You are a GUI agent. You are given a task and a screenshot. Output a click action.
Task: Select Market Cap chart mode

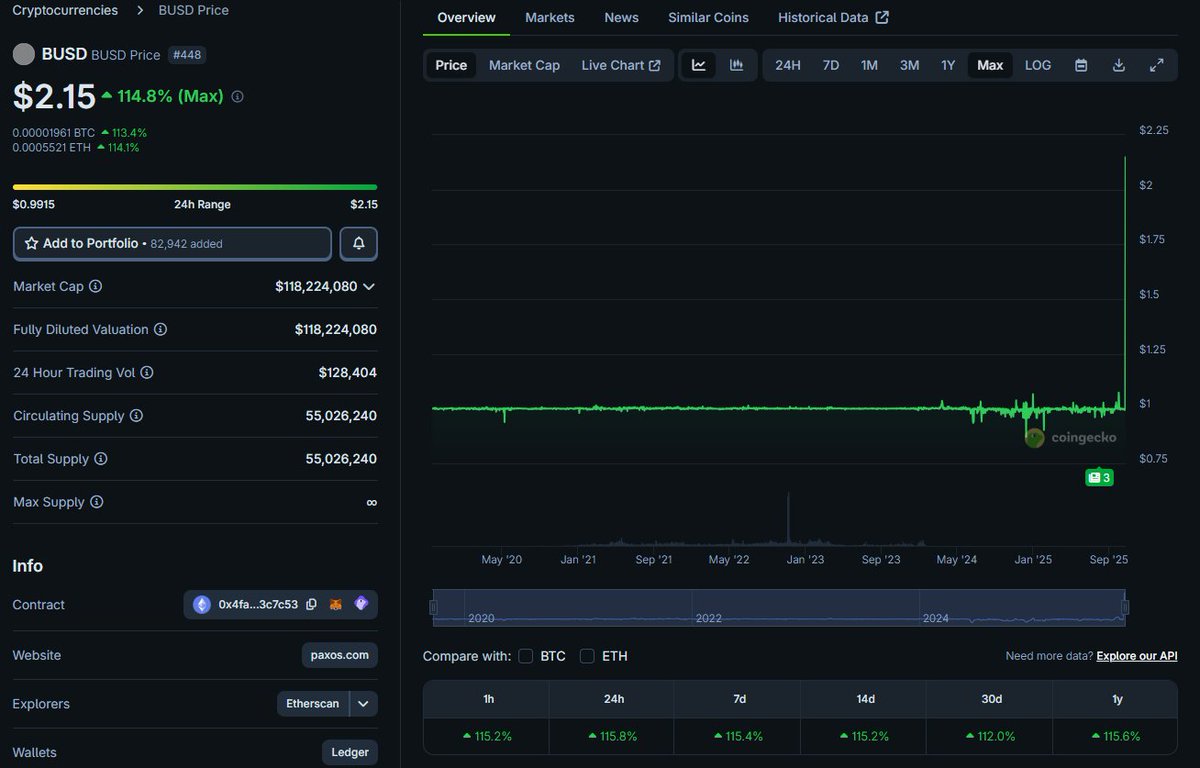click(x=524, y=65)
